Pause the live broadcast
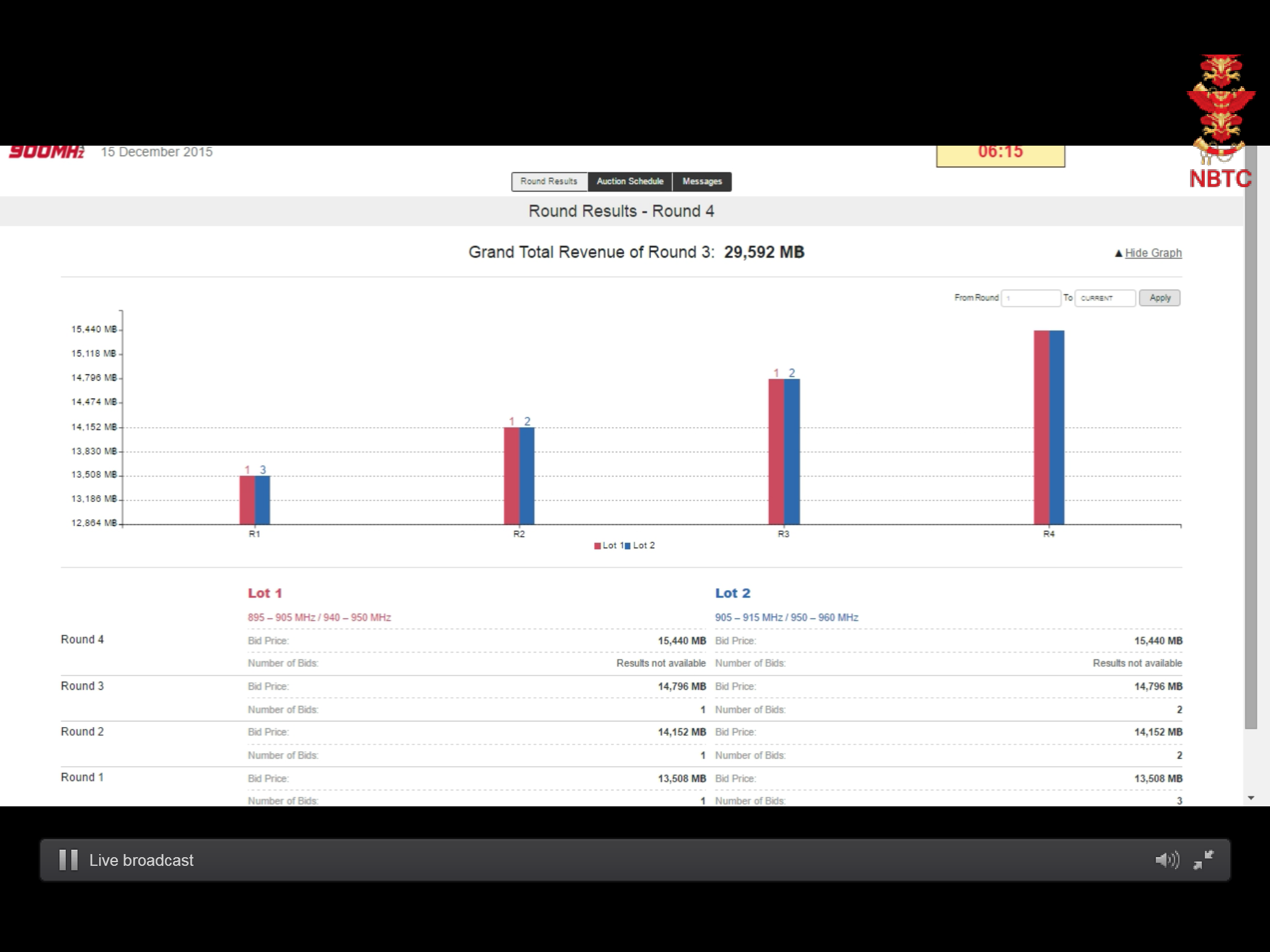 pyautogui.click(x=68, y=860)
